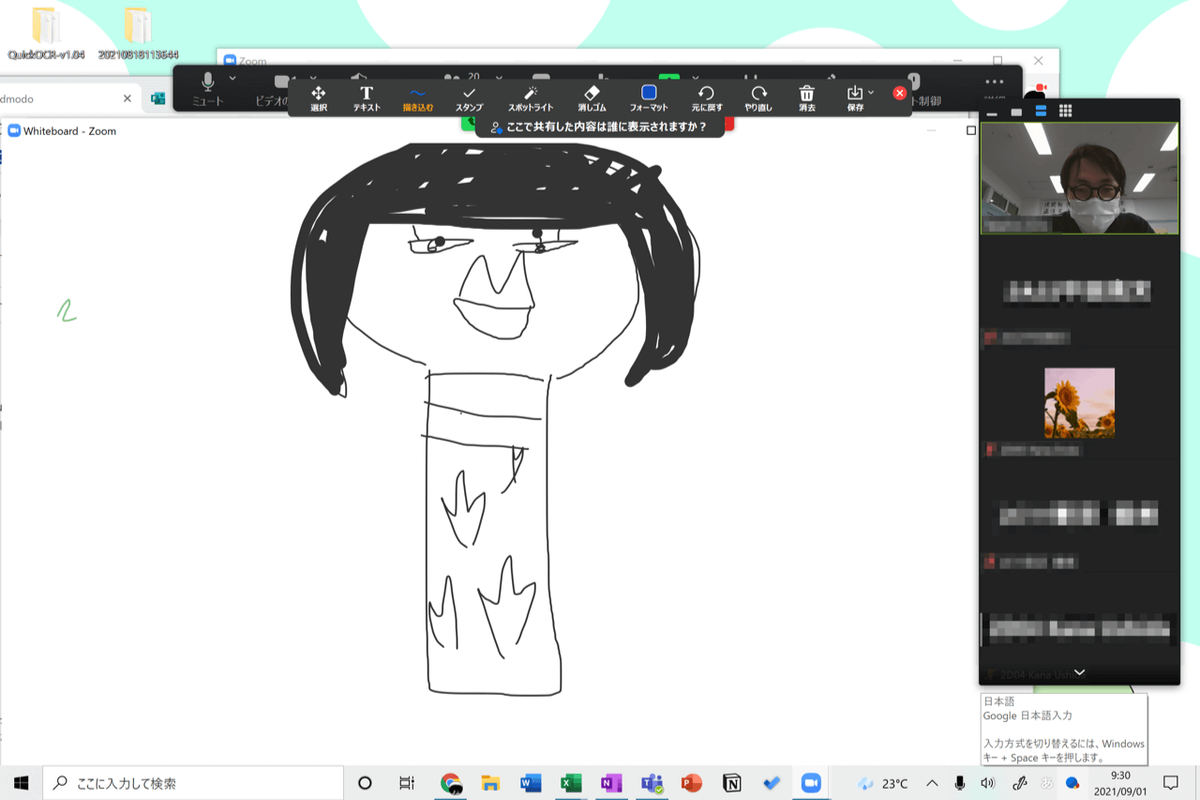Viewport: 1200px width, 800px height.
Task: Click the share visibility prompt ここで共有した内容は誰に表示されますか
Action: [x=599, y=127]
